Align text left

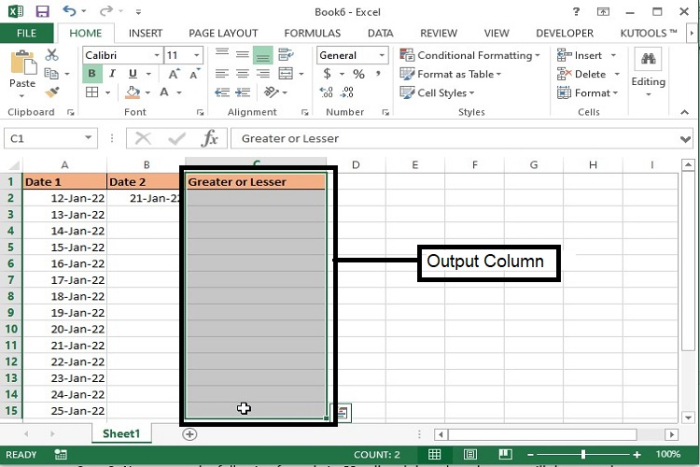coord(222,74)
